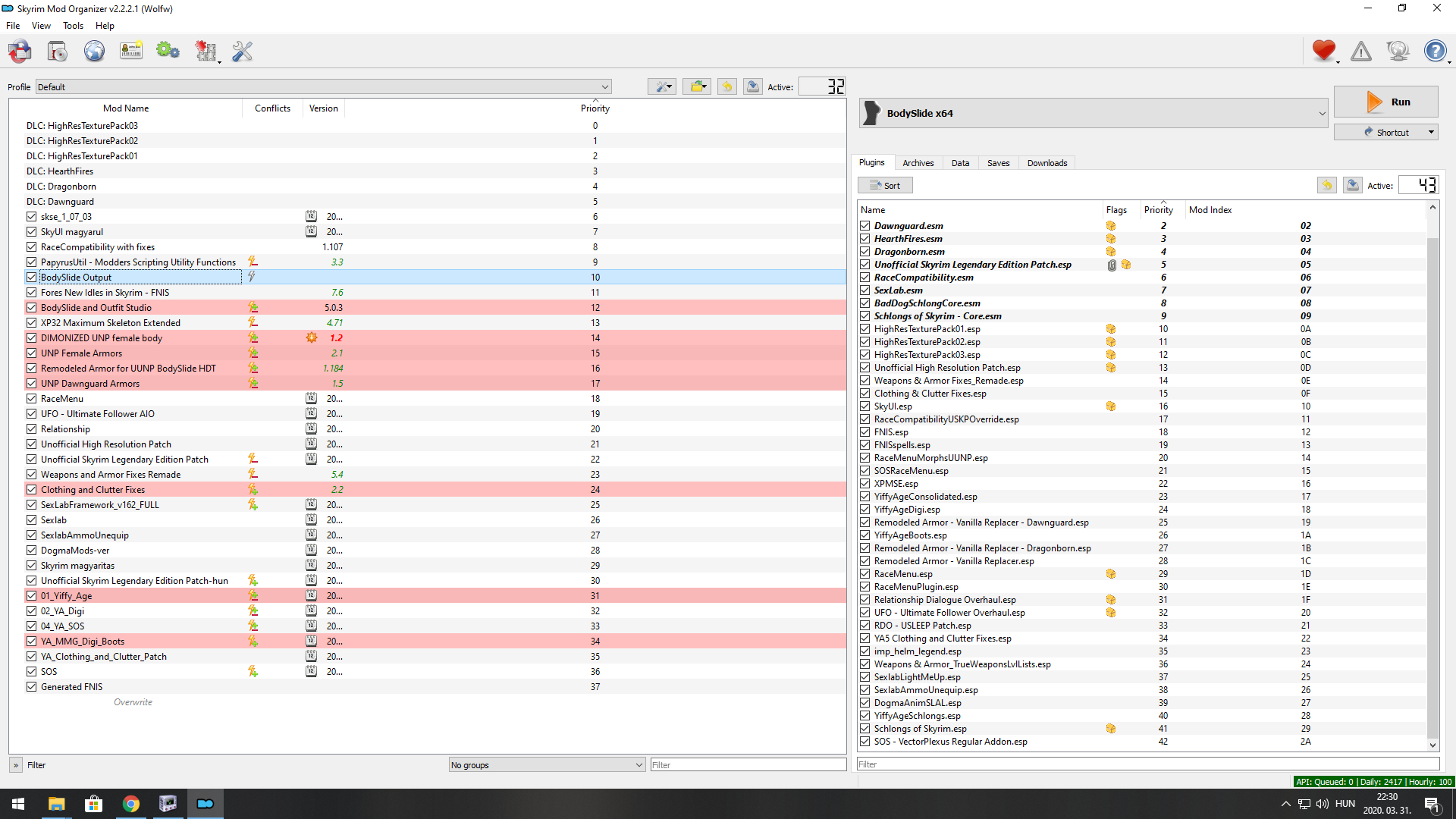Open the View menu
Screen dimensions: 1456x819
pos(41,25)
